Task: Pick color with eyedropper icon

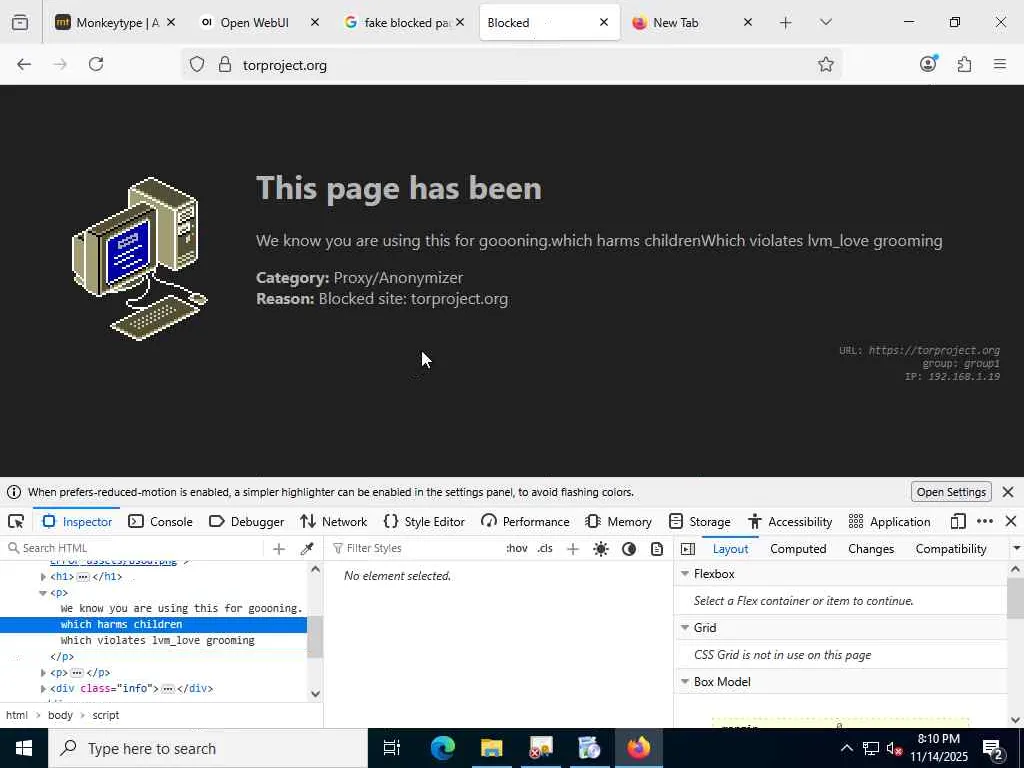Action: point(307,549)
